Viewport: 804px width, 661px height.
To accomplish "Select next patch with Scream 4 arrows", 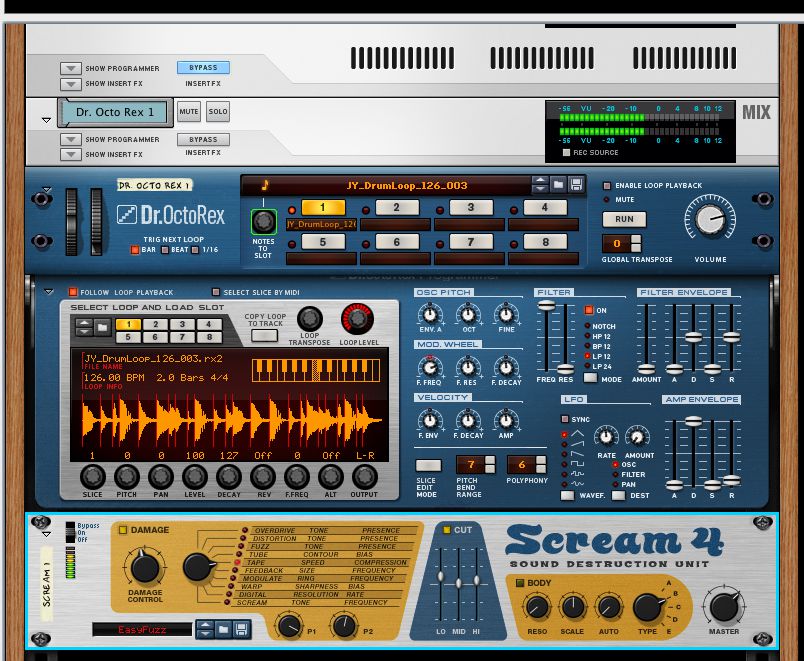I will 205,633.
